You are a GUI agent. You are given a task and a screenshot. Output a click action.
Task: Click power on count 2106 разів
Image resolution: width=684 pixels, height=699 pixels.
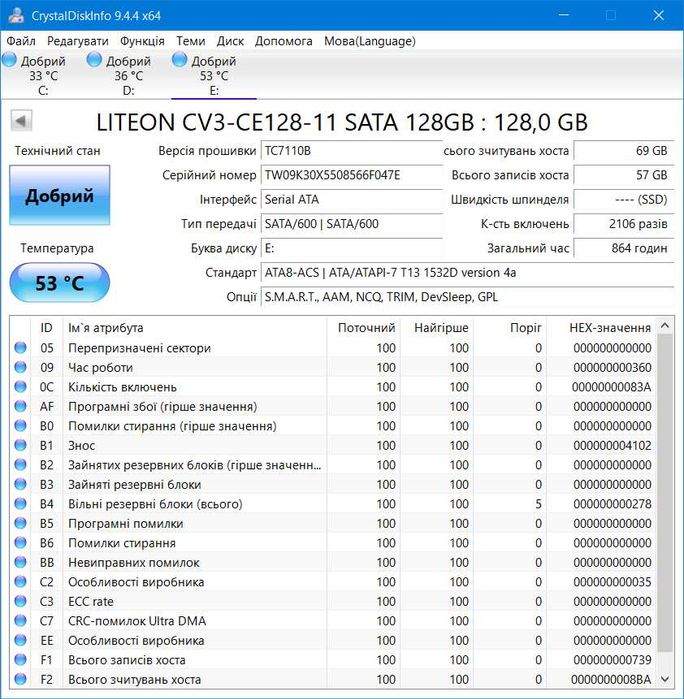point(624,224)
